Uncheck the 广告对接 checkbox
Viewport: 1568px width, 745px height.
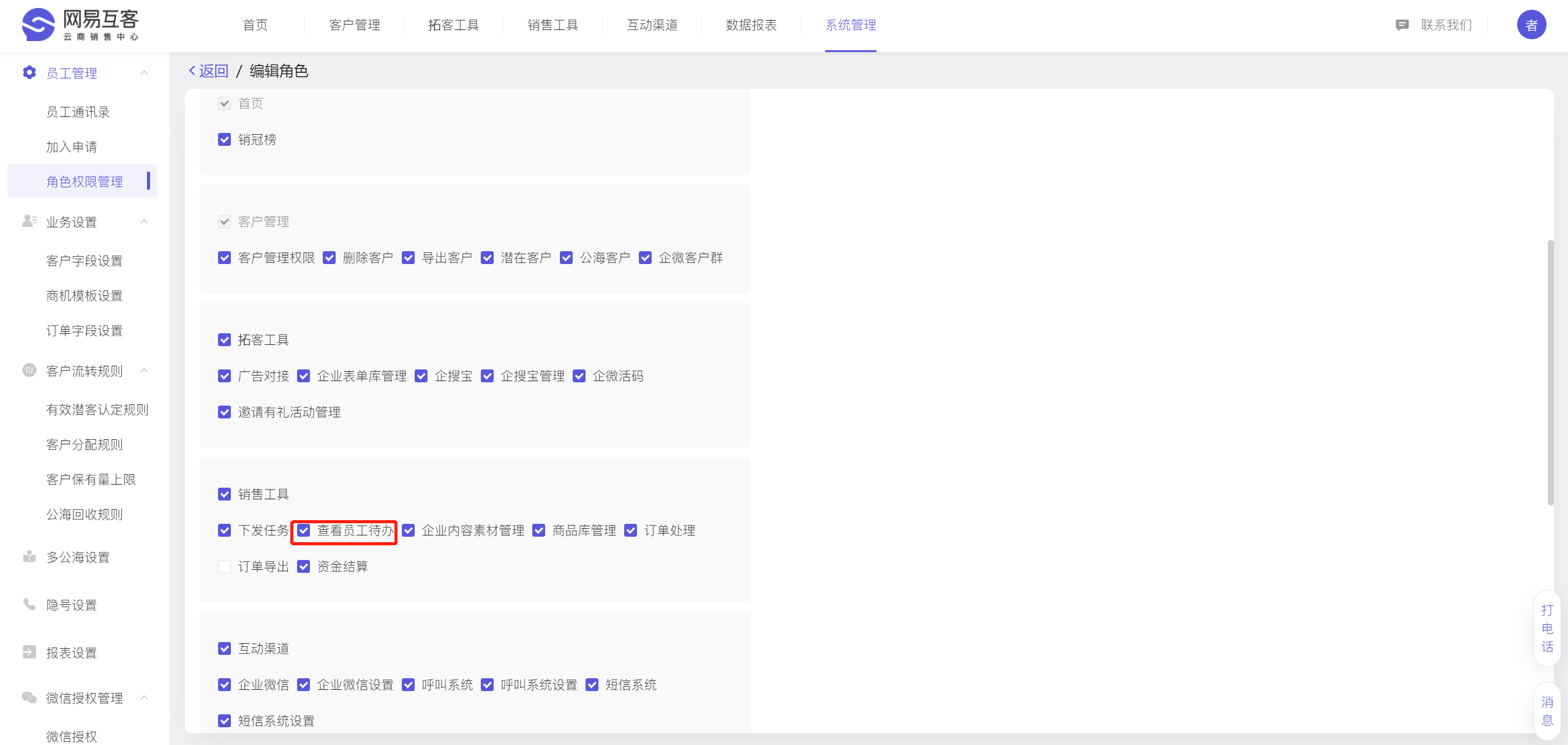click(x=225, y=376)
